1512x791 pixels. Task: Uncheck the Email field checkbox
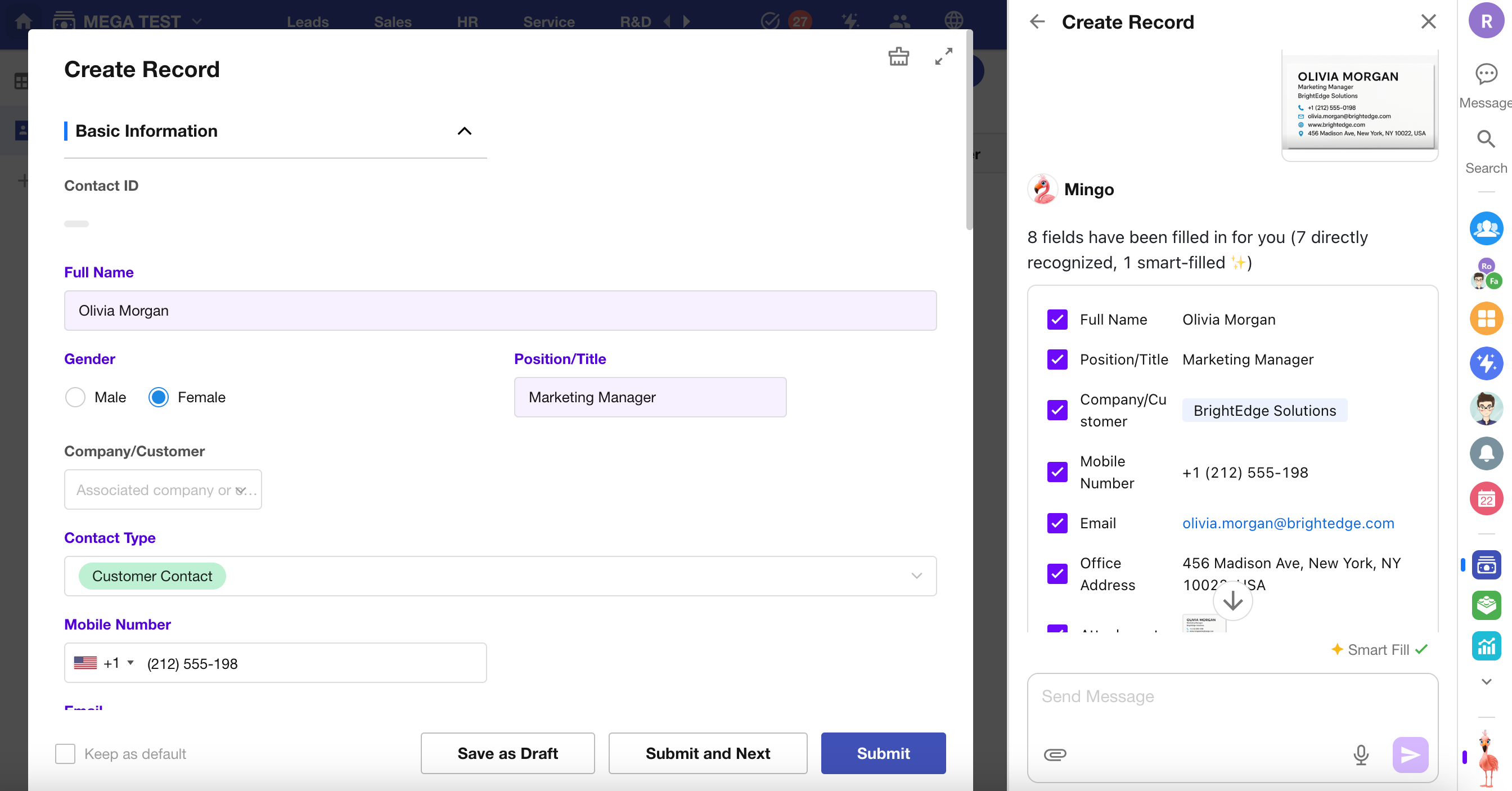[x=1057, y=523]
